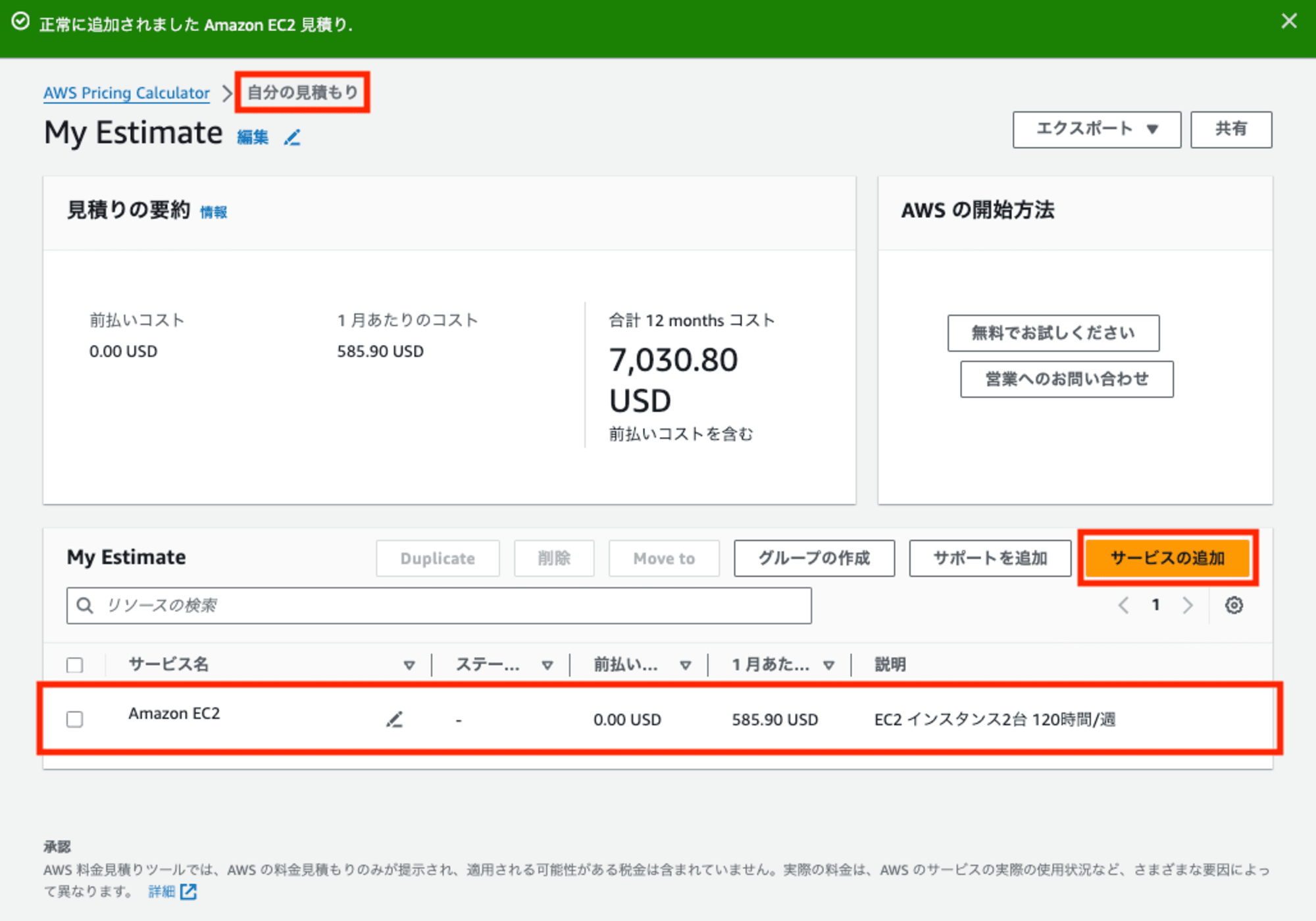Click the 削除 delete button

coord(554,558)
